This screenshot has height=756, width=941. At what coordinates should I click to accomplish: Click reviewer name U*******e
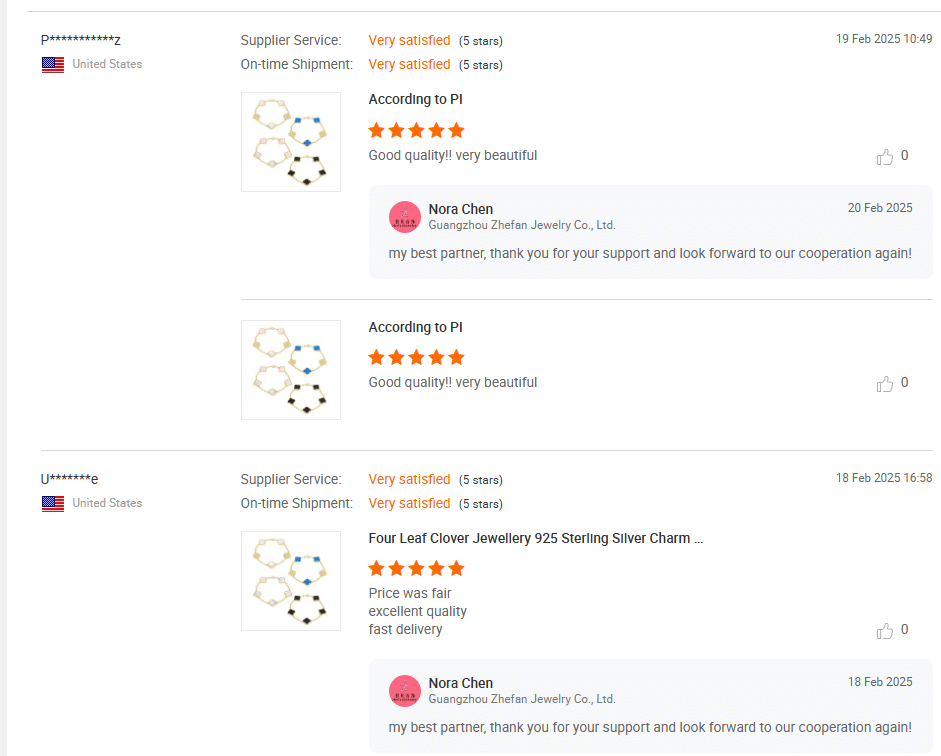69,479
